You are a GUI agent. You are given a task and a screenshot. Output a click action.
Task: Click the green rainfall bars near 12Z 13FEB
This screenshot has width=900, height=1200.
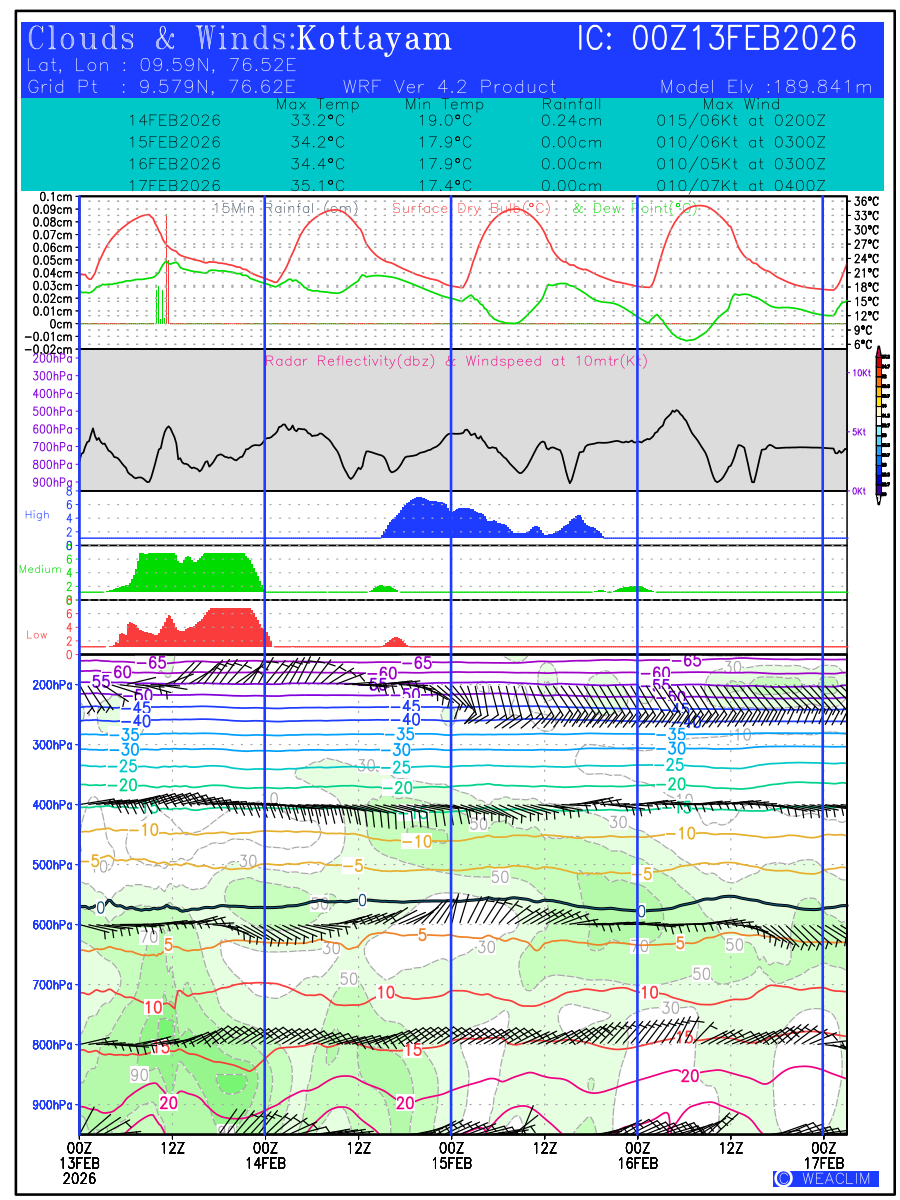(159, 304)
